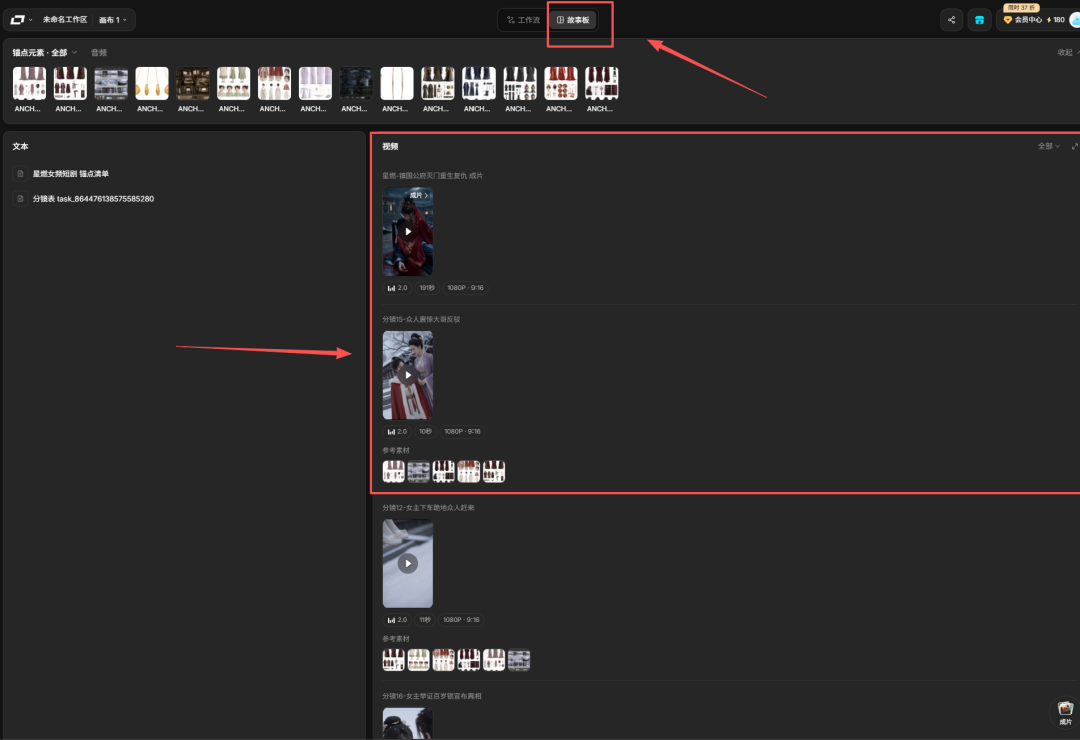Viewport: 1080px width, 740px height.
Task: Open the 全部 filter in 视频 panel
Action: click(1048, 146)
